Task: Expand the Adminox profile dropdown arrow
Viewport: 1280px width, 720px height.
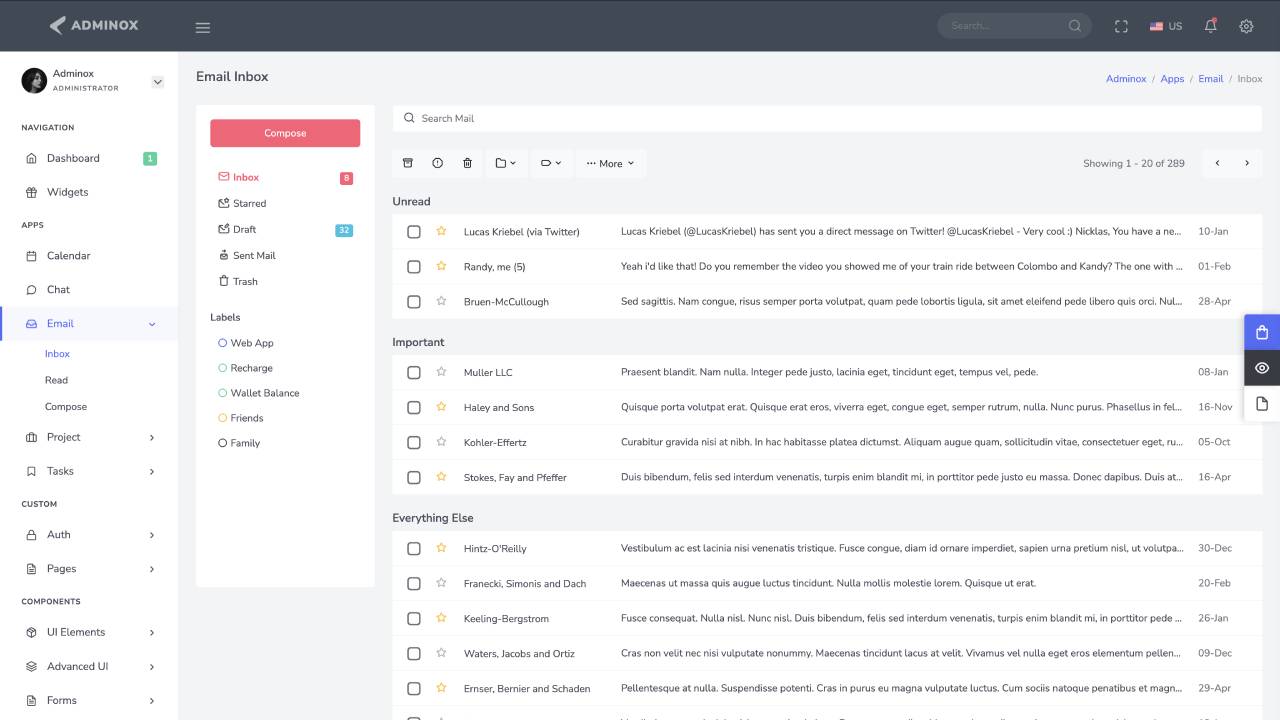Action: point(157,82)
